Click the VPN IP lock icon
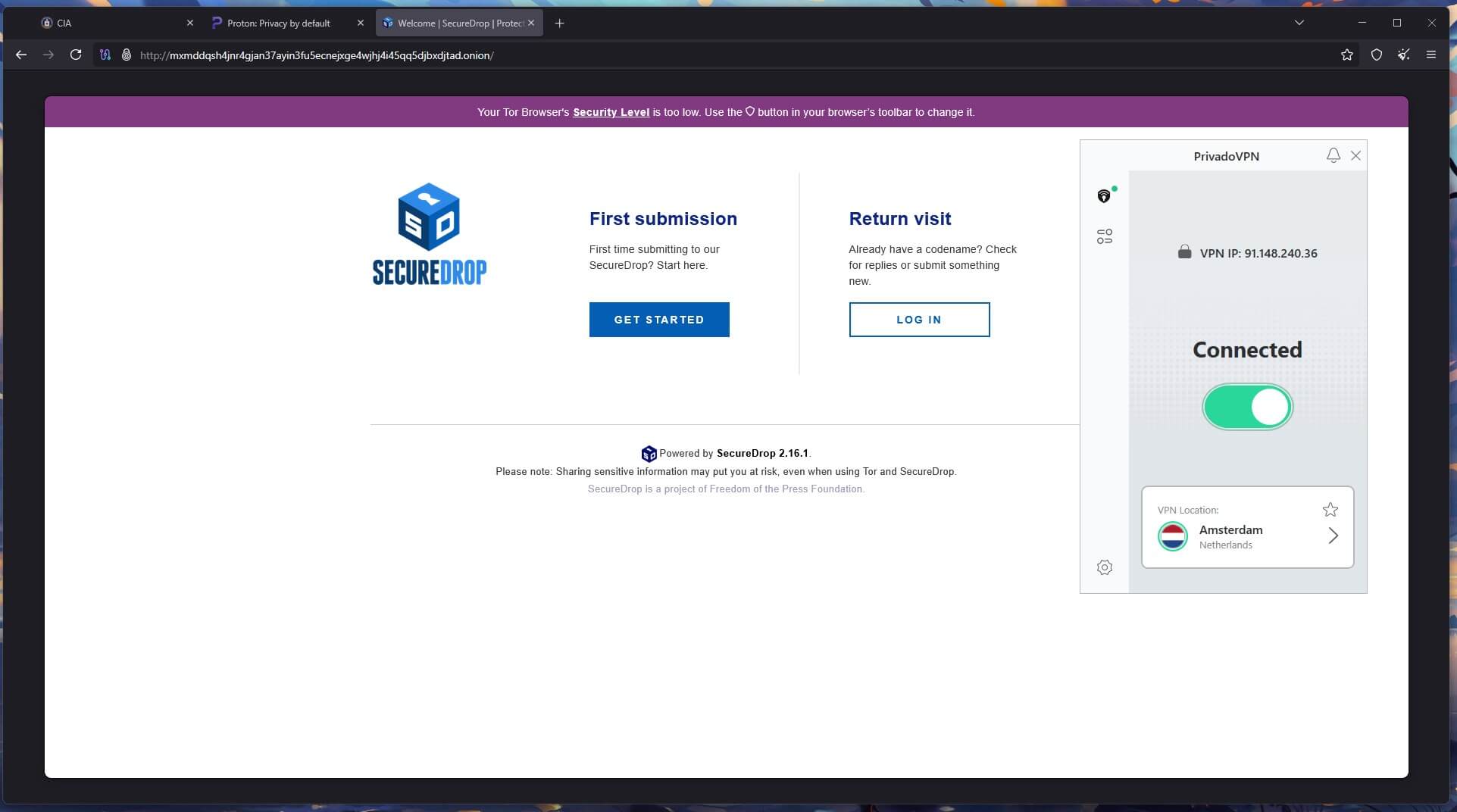The width and height of the screenshot is (1457, 812). coord(1184,251)
